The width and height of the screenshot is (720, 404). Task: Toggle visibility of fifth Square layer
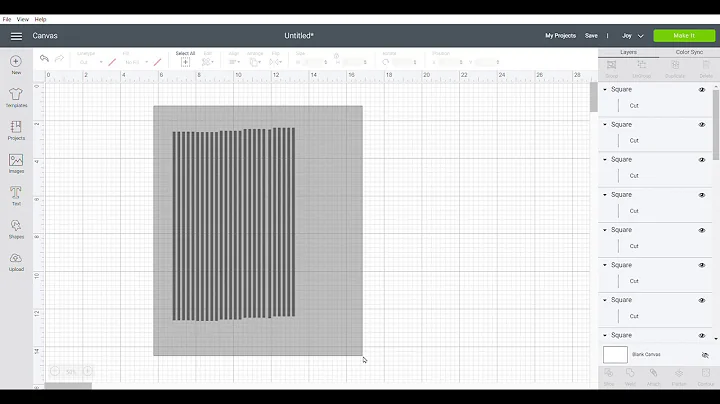(702, 230)
